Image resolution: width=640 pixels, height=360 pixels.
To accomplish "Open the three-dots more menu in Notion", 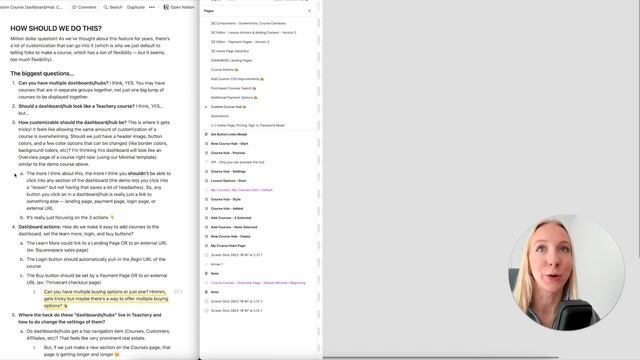I will point(152,7).
